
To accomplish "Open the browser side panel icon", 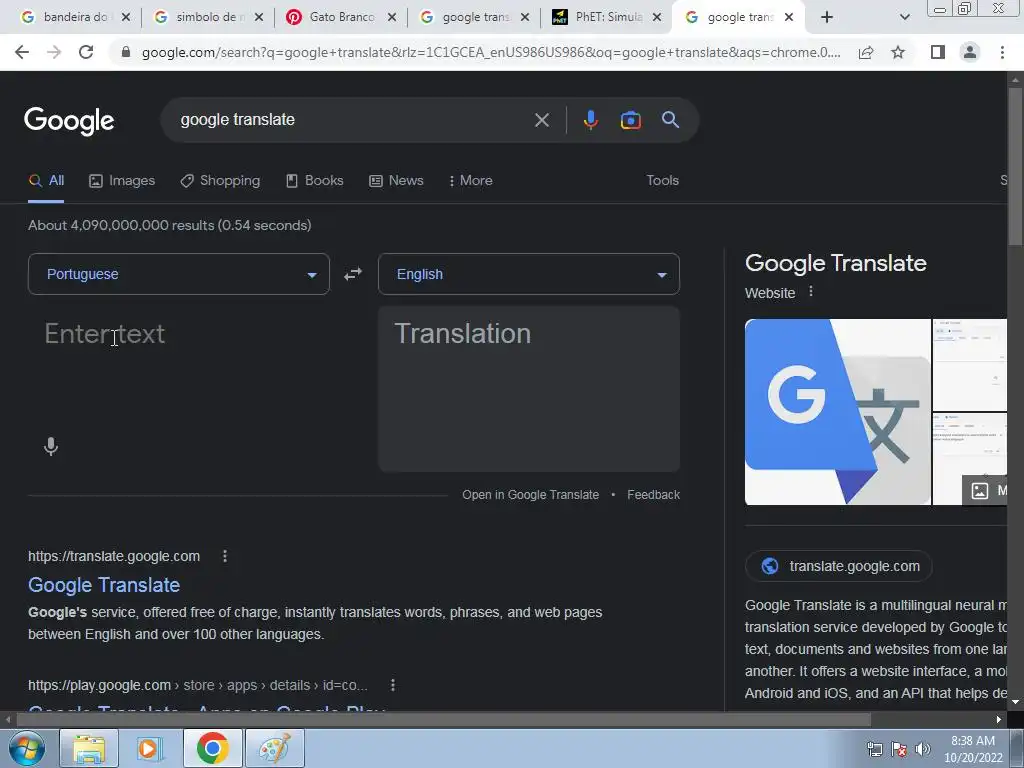I will pos(938,52).
